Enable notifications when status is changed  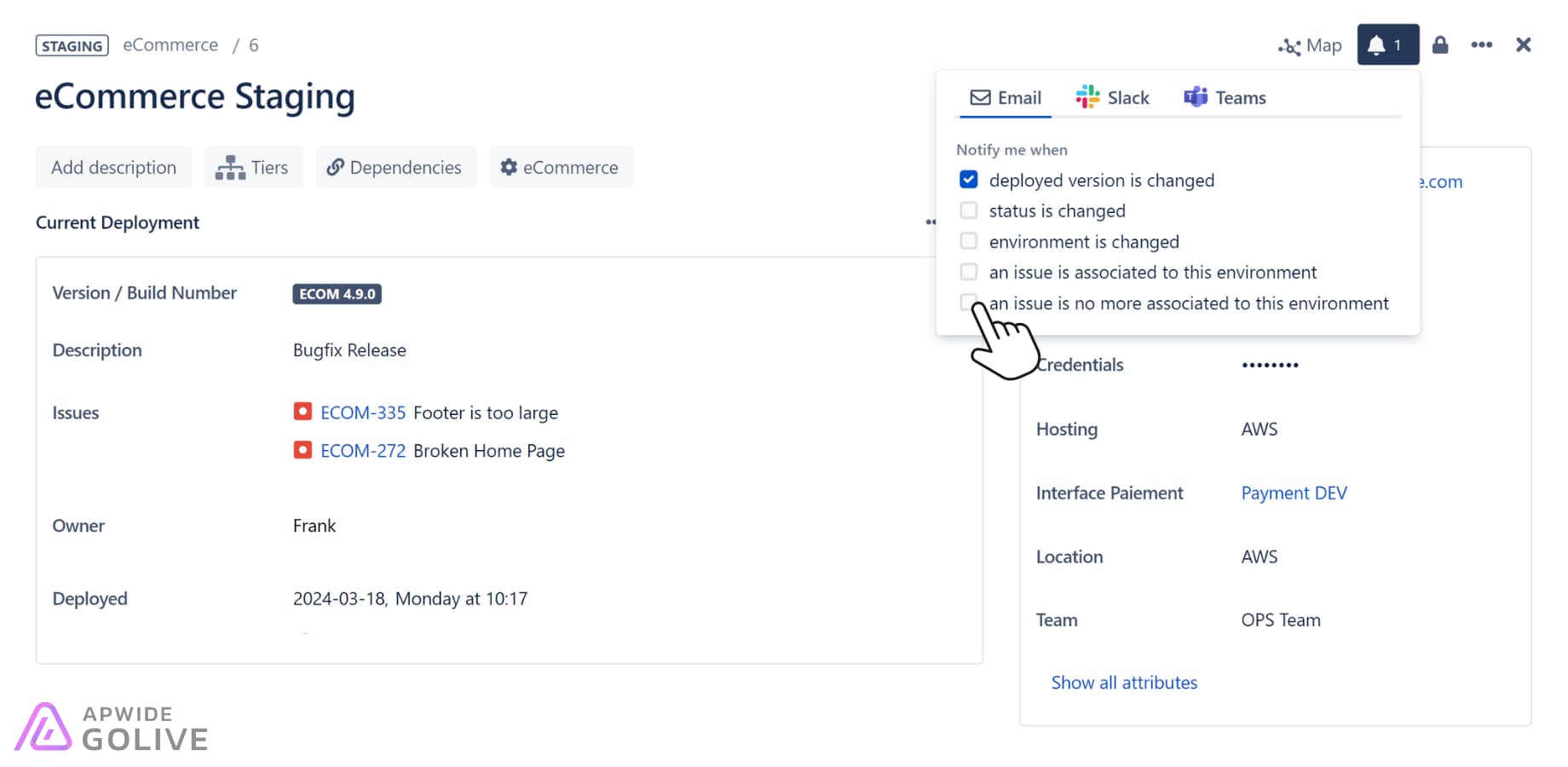coord(968,210)
